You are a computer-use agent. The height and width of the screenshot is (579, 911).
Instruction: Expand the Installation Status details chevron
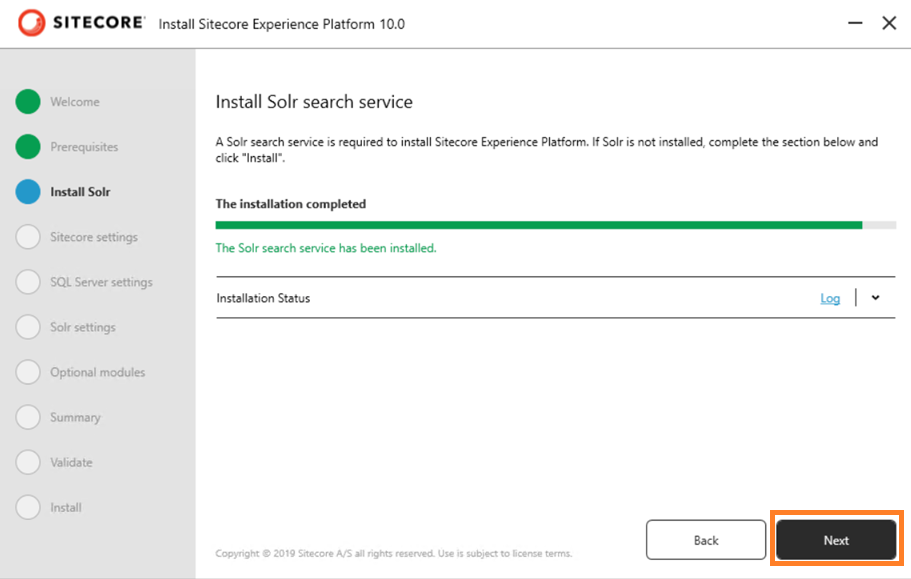coord(876,298)
